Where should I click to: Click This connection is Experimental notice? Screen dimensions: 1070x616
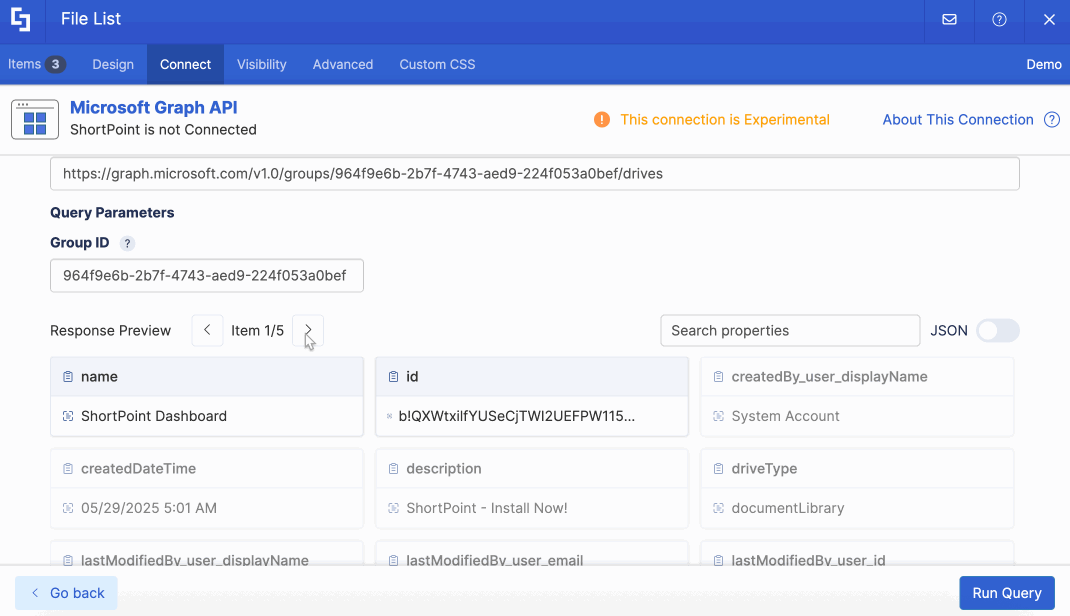pyautogui.click(x=725, y=119)
